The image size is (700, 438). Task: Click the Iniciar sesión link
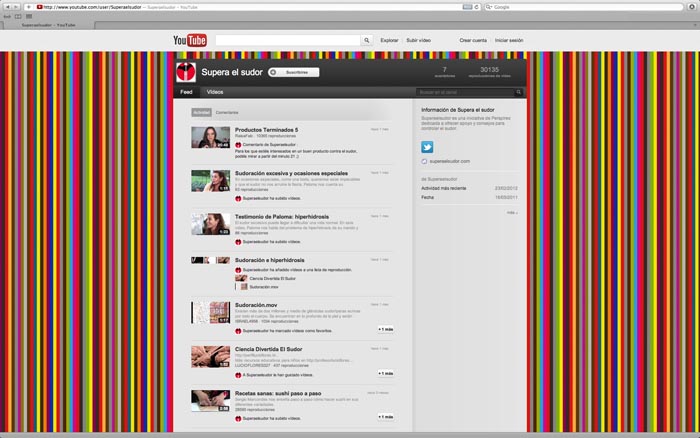click(x=509, y=40)
